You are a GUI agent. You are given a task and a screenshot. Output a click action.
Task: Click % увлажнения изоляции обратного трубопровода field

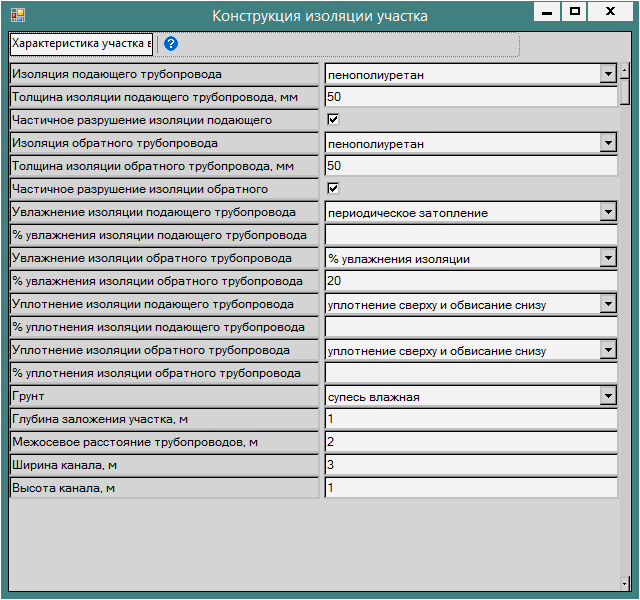(470, 282)
